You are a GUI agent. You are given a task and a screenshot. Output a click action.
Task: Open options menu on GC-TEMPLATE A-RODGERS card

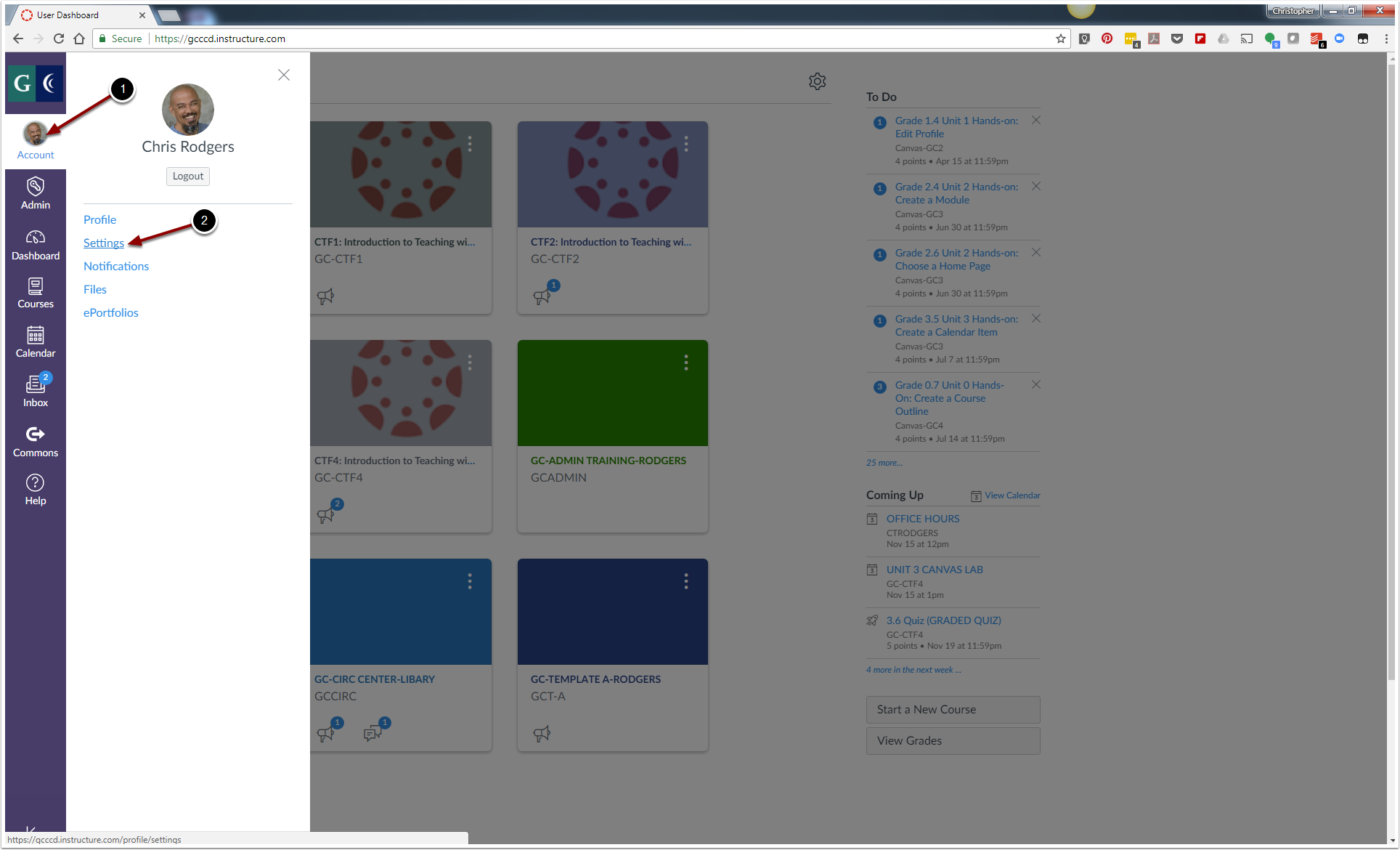pos(685,581)
